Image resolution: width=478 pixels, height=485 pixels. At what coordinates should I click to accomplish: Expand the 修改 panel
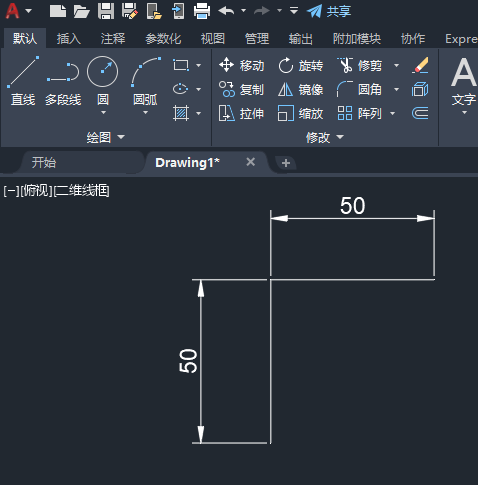coord(325,137)
